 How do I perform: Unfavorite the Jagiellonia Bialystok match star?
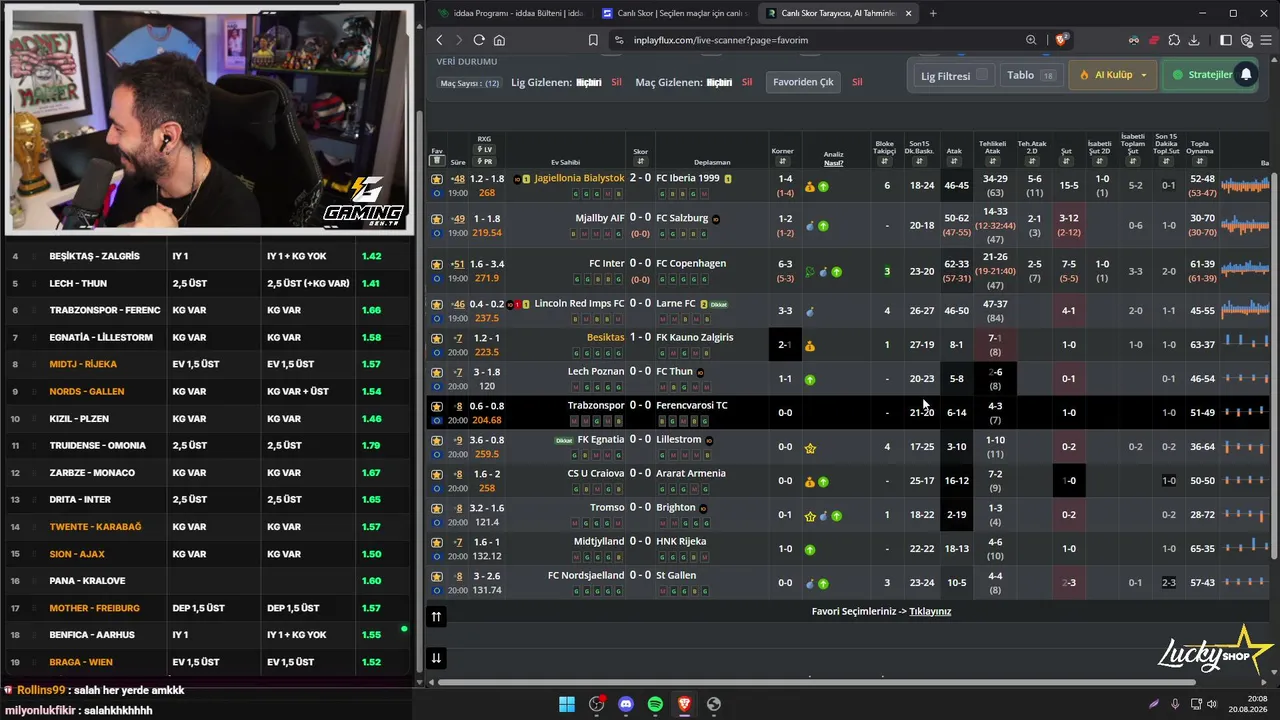tap(437, 179)
